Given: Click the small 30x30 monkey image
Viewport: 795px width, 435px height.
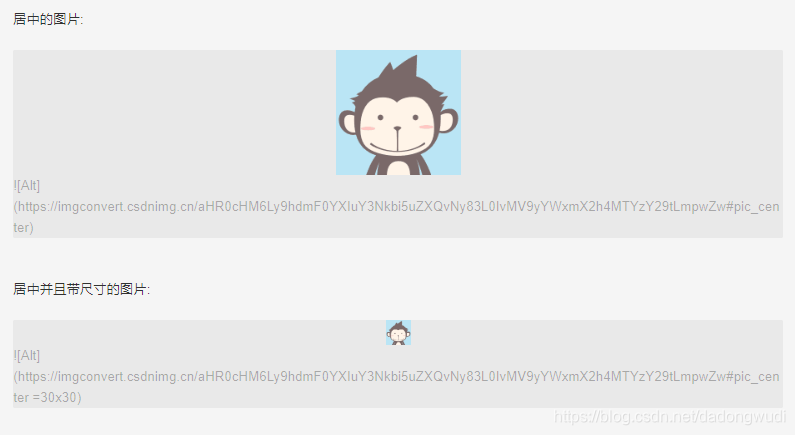Looking at the screenshot, I should (x=399, y=333).
